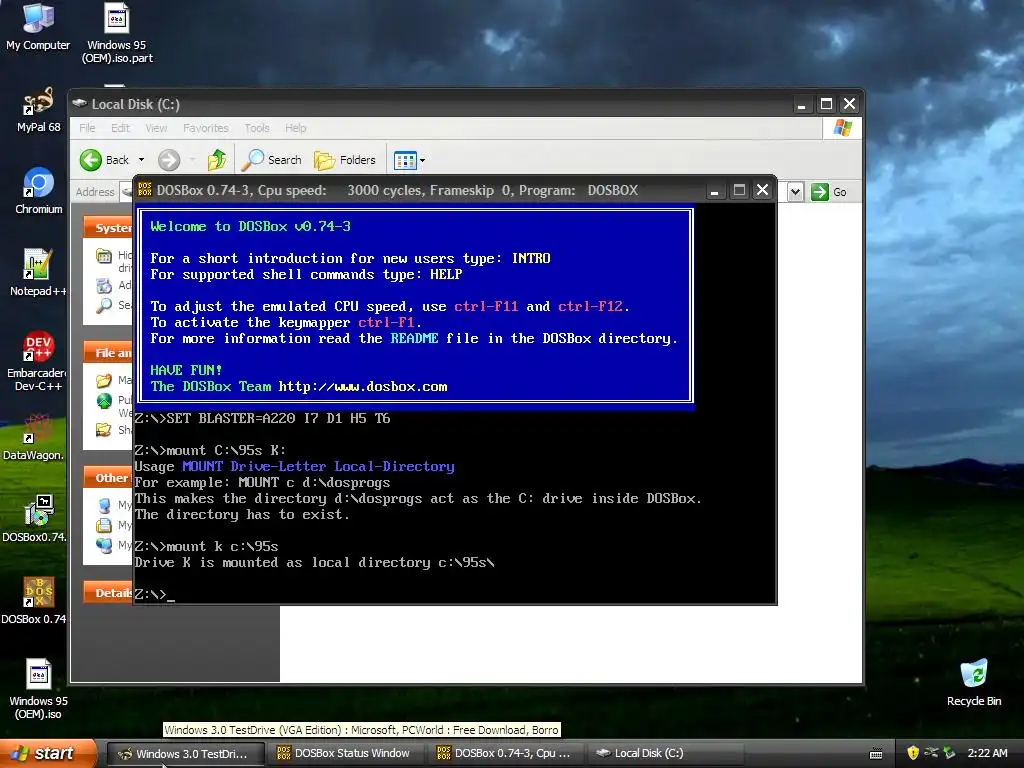Open the security shield tray icon
This screenshot has width=1024, height=768.
(913, 753)
